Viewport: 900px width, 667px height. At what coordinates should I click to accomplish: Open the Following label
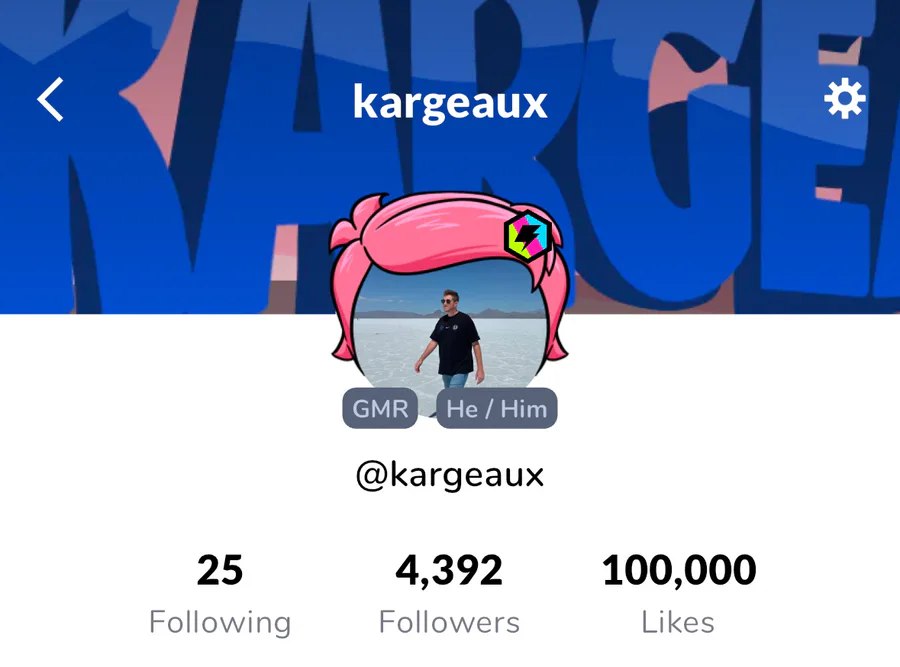[220, 623]
